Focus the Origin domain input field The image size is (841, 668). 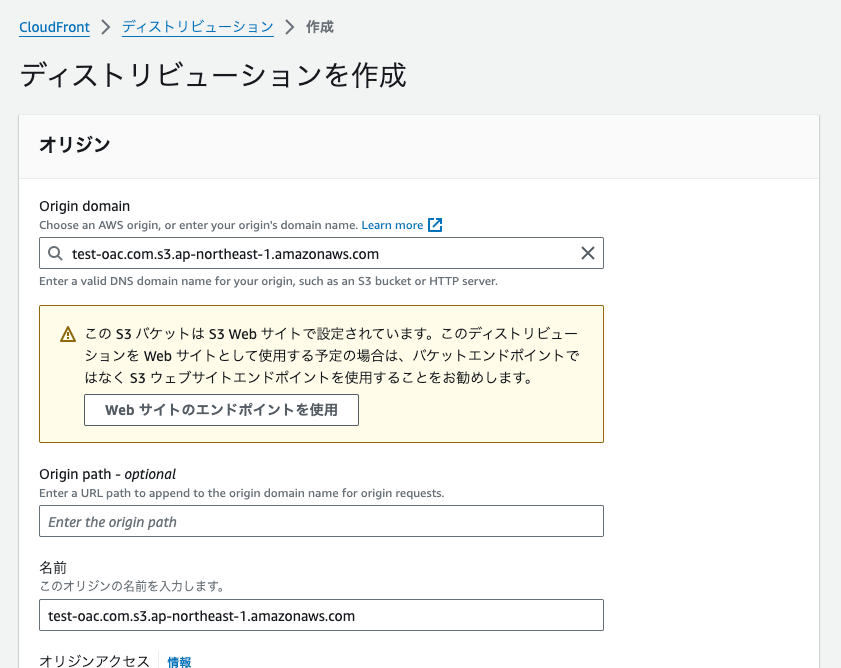click(321, 253)
